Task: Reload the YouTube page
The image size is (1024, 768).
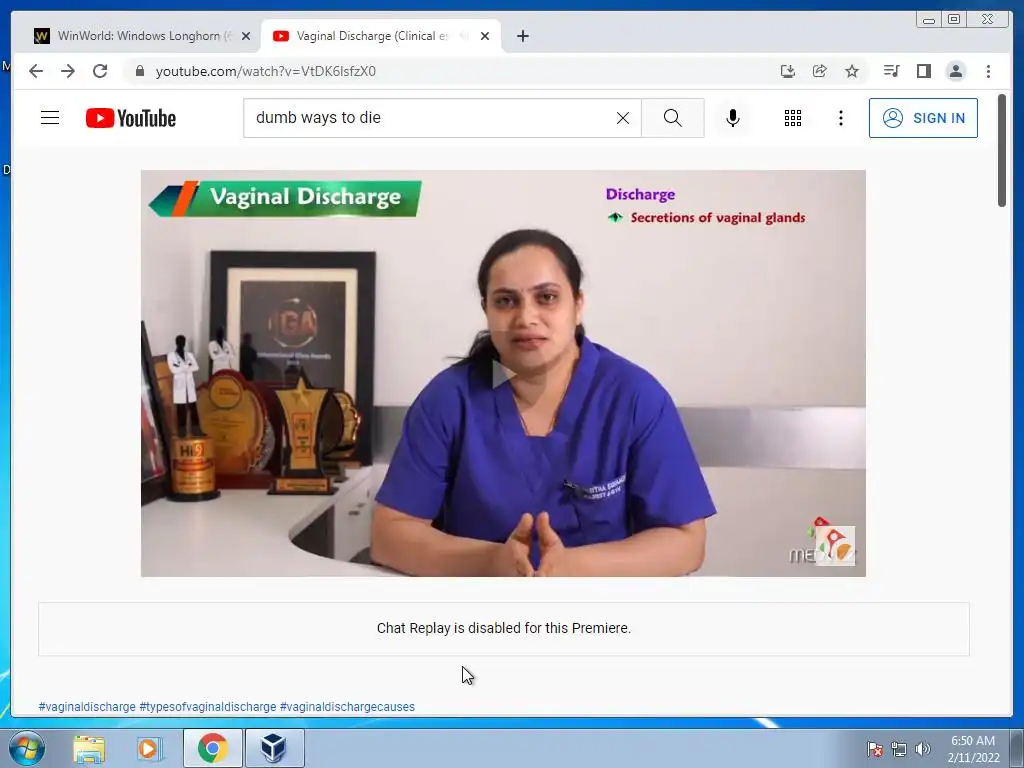Action: (100, 71)
